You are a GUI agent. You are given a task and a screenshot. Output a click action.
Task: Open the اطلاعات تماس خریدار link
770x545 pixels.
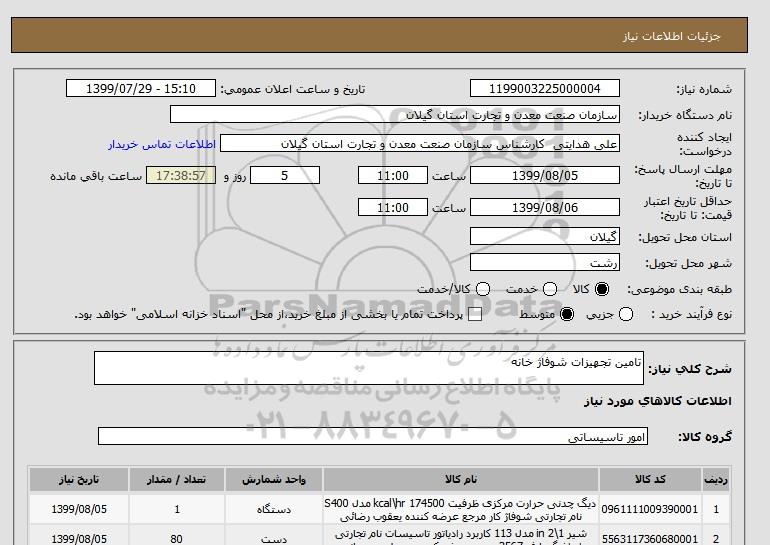[x=162, y=144]
